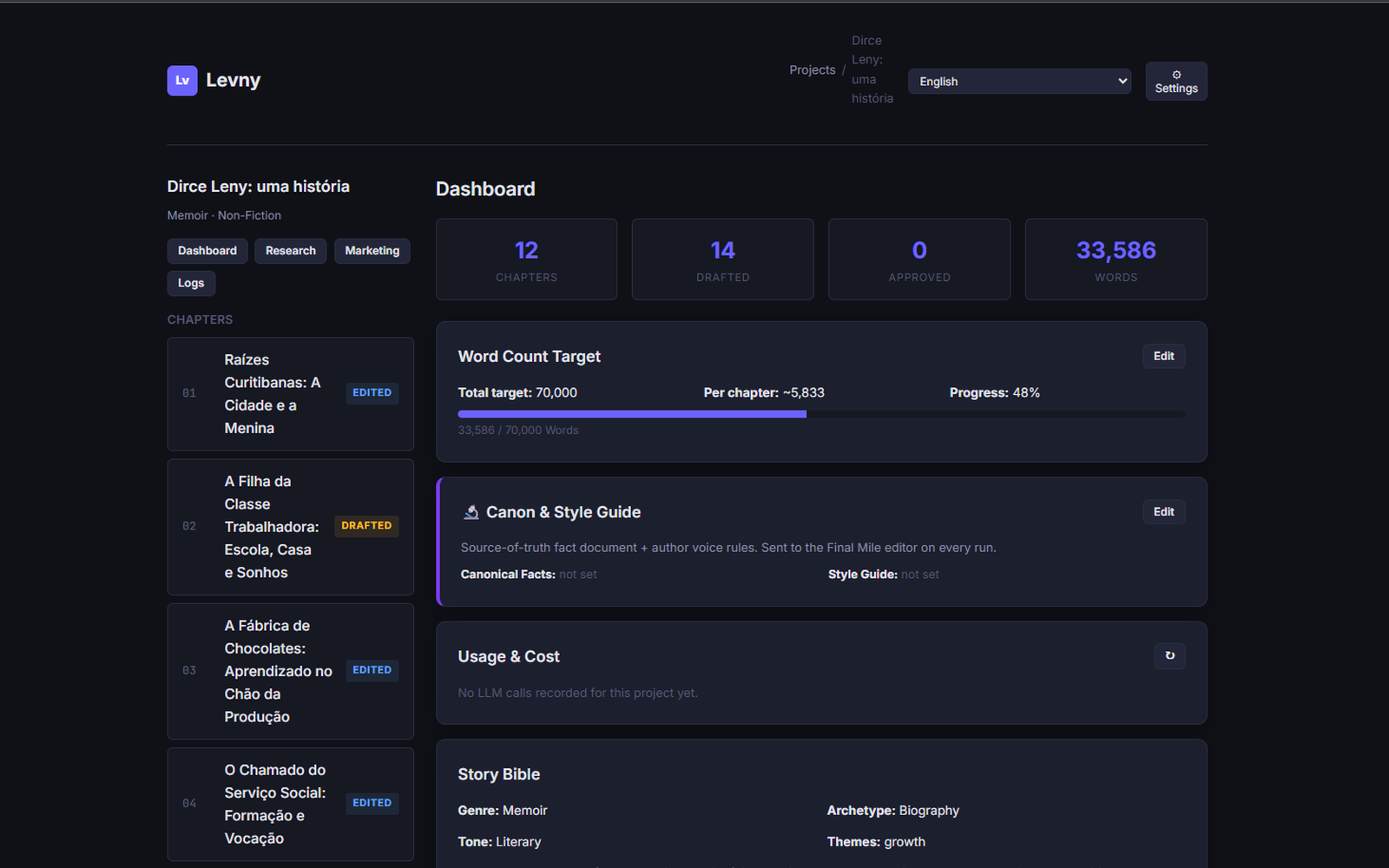Click the Dirce Leny breadcrumb text

(x=872, y=69)
